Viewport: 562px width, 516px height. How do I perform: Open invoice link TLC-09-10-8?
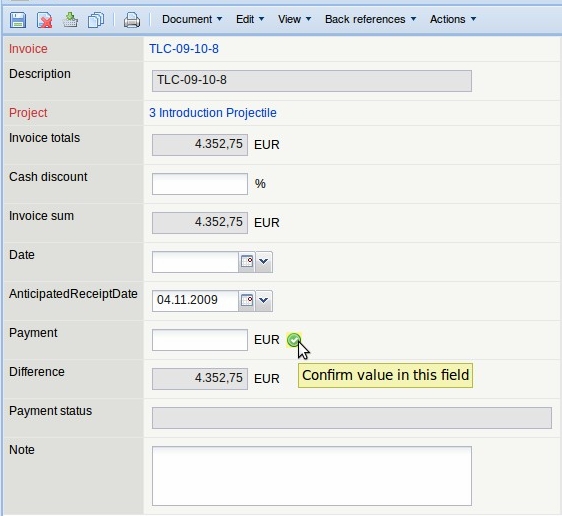click(184, 49)
